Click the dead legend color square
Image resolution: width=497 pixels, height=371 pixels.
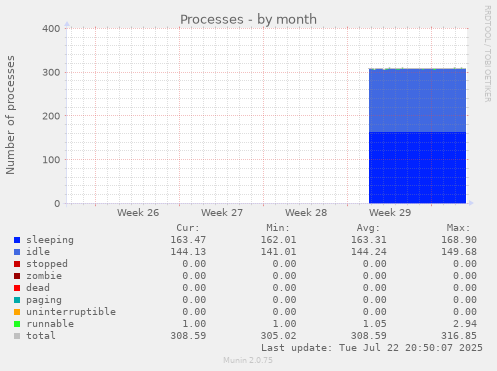pos(17,288)
